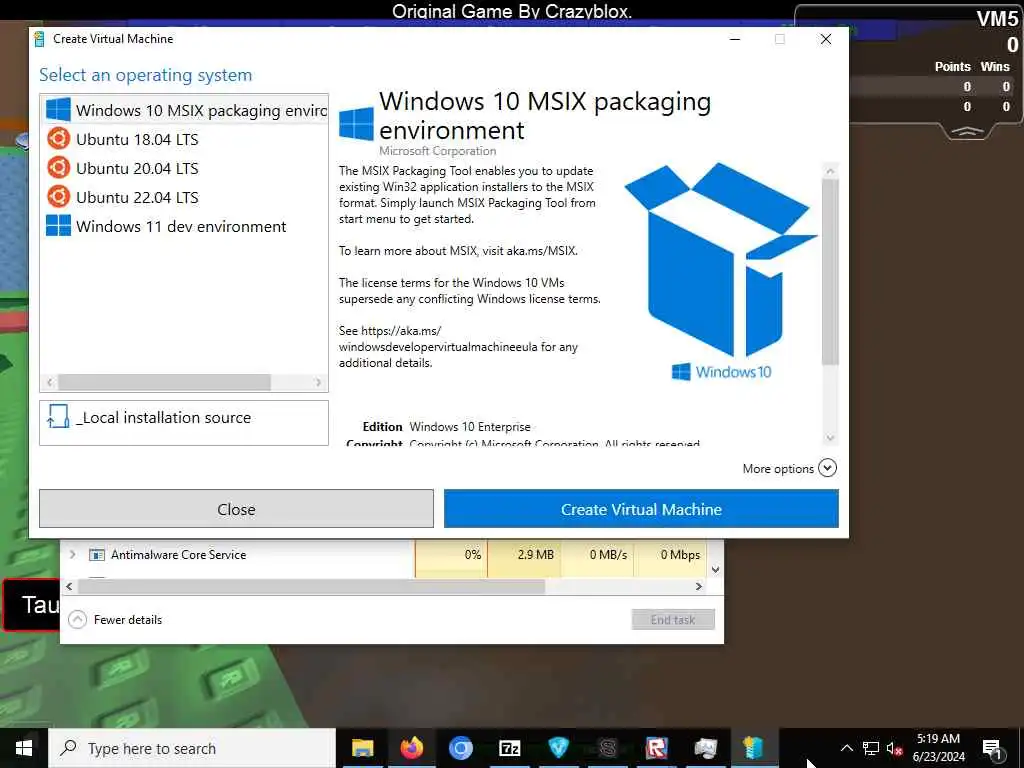The width and height of the screenshot is (1024, 768).
Task: Pick Ubuntu 22.04 LTS in the OS list
Action: pyautogui.click(x=184, y=197)
